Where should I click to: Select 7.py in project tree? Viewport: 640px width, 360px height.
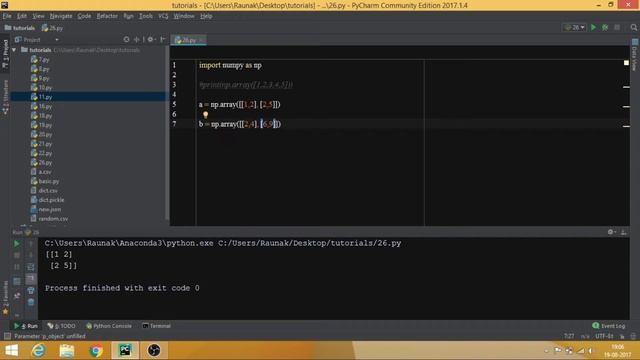click(40, 60)
